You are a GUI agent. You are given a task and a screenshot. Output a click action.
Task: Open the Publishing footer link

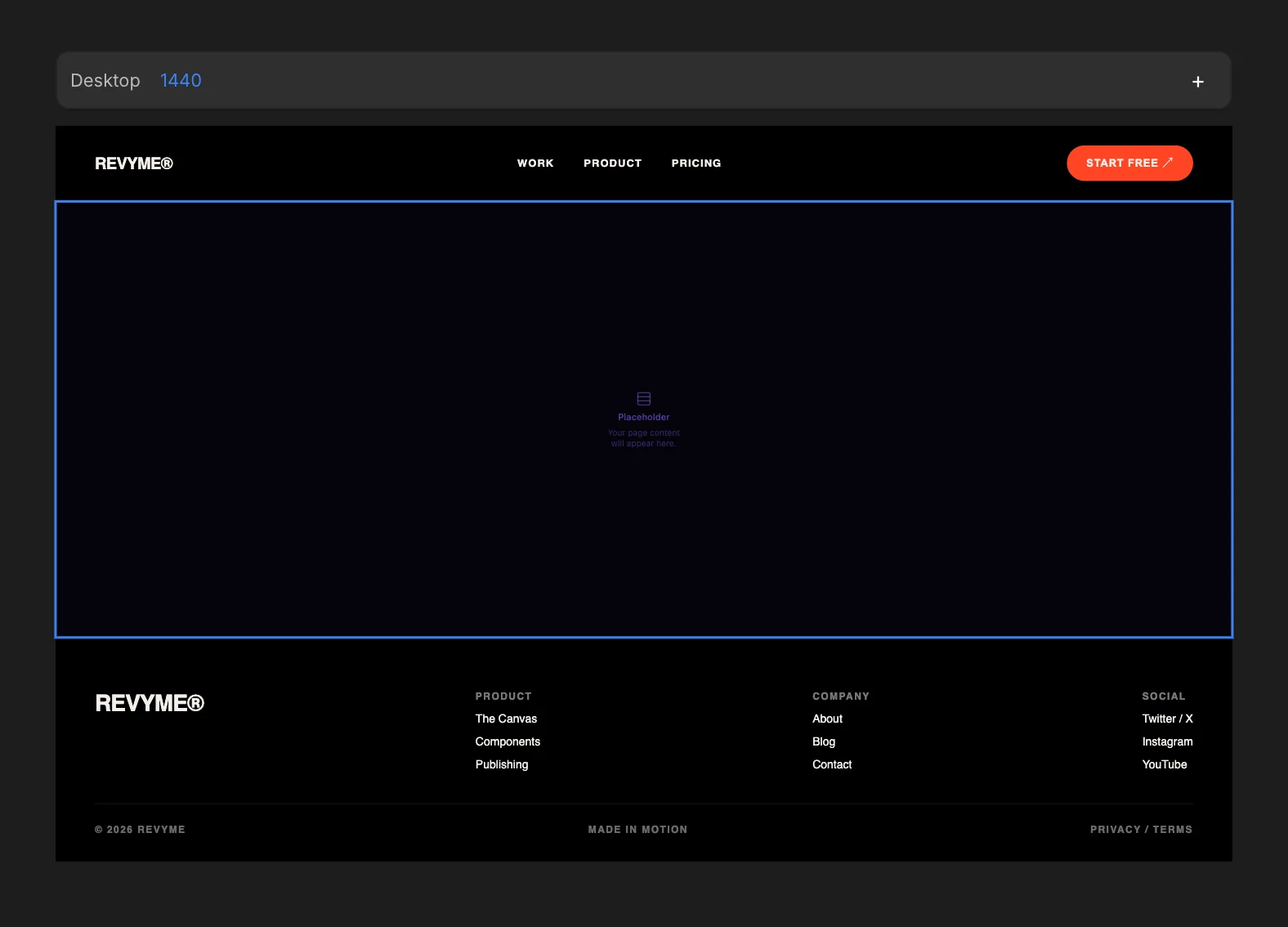[502, 764]
